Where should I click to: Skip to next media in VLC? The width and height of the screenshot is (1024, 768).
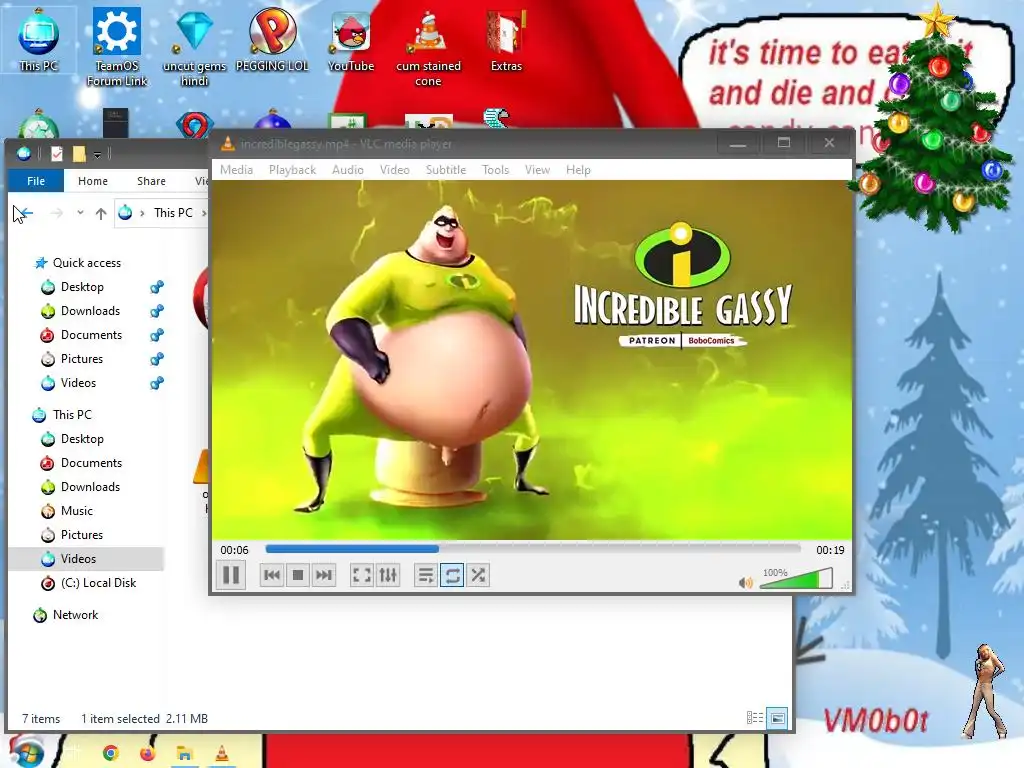pyautogui.click(x=324, y=575)
